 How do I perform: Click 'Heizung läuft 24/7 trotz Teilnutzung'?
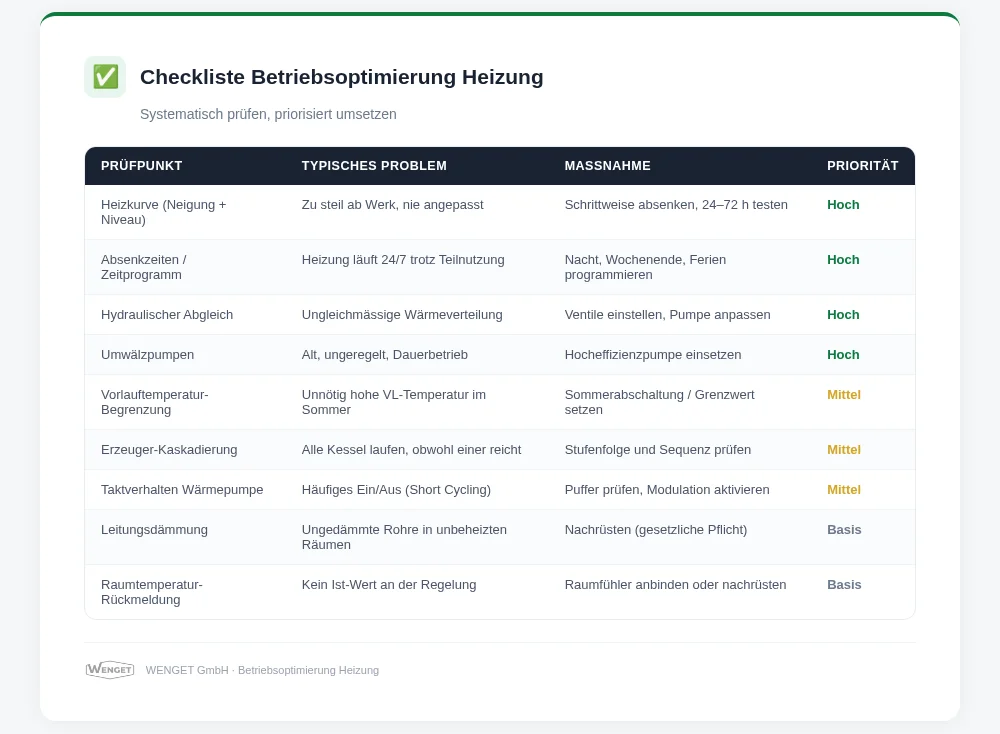(403, 260)
